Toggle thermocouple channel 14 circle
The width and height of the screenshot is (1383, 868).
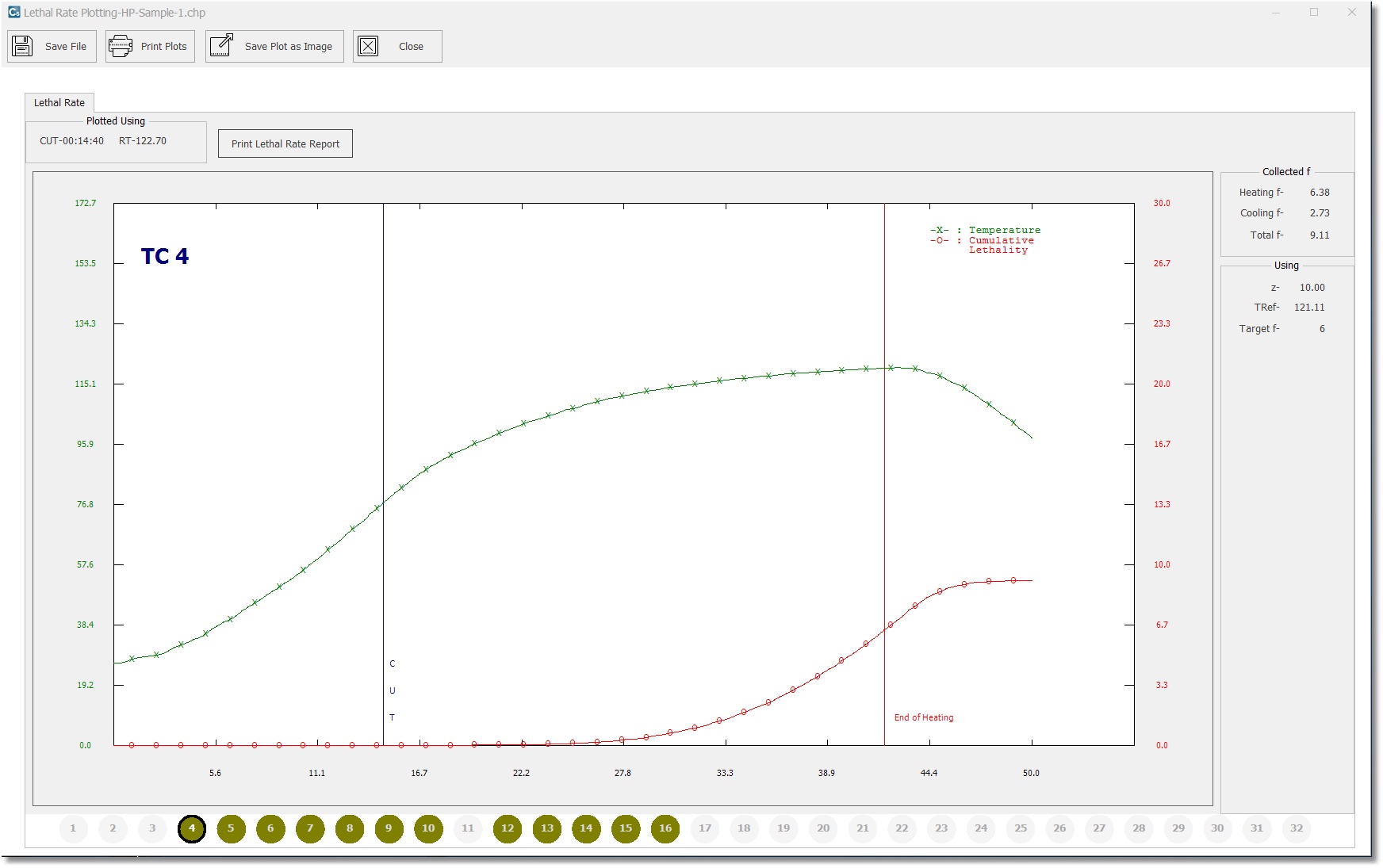[x=586, y=828]
